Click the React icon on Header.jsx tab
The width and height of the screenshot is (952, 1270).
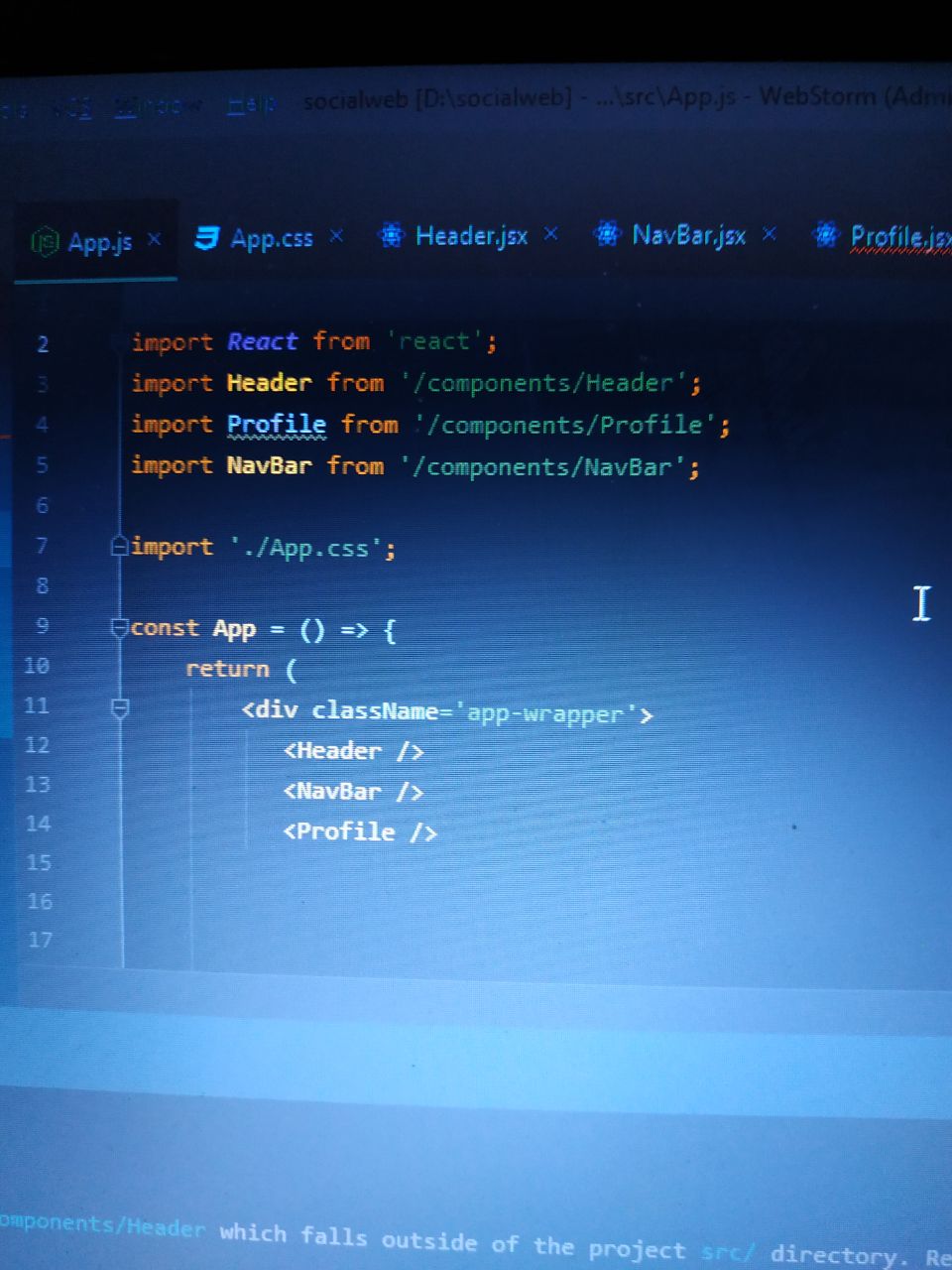click(392, 236)
